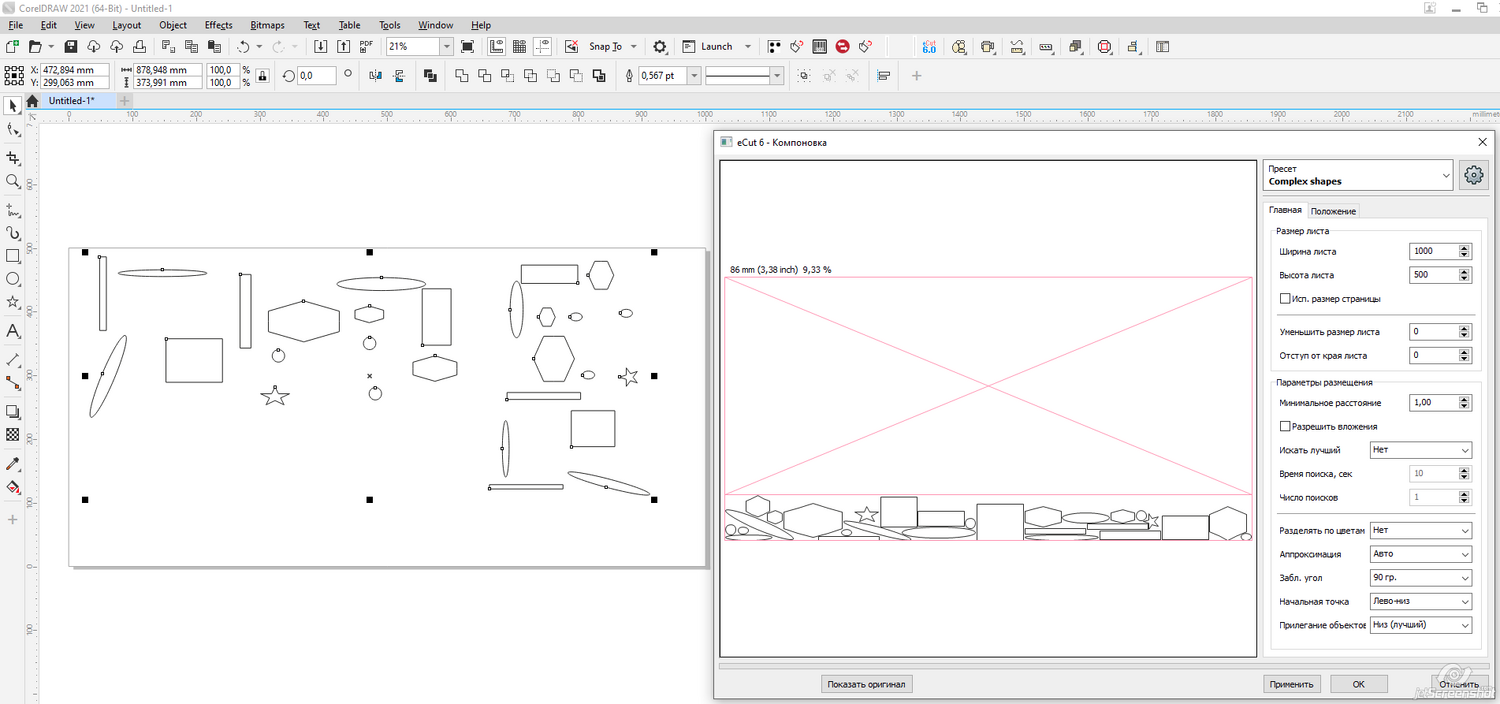Click the Align and distribute icon
Screen dimensions: 1500x704
884,75
